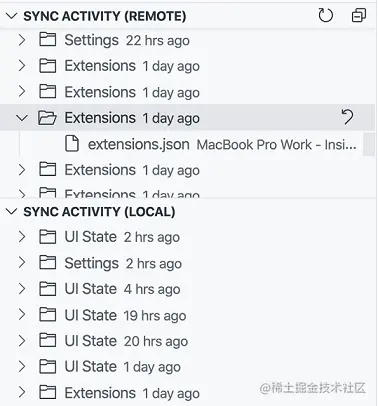Collapse the Sync Activity (Local) section
The image size is (378, 406).
(12, 211)
